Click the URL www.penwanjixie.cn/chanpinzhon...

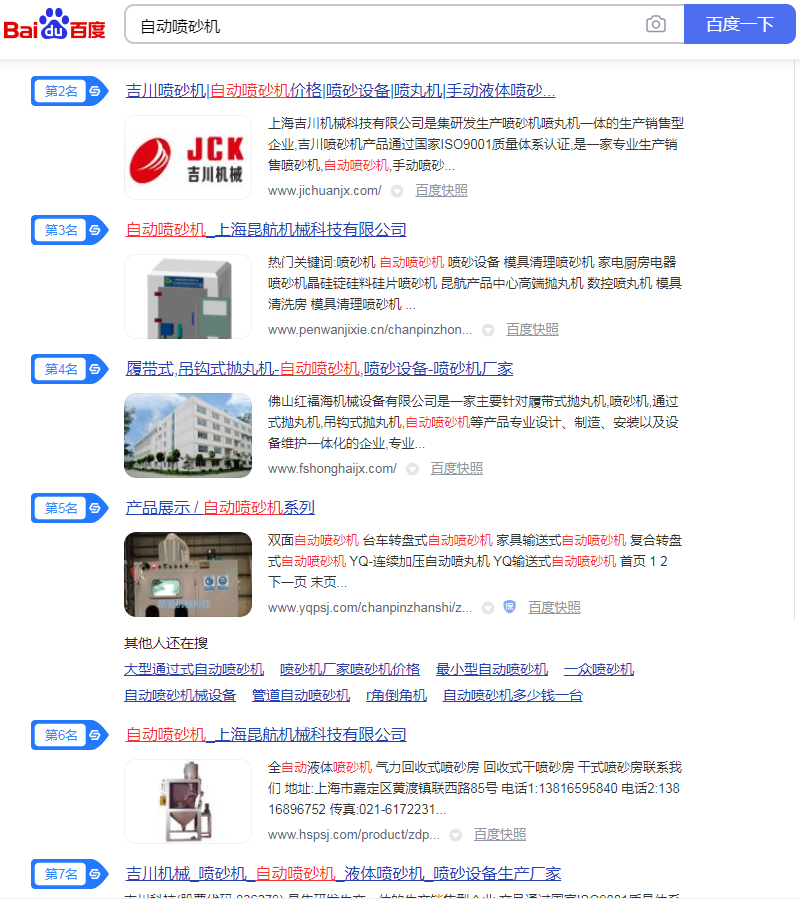pos(370,329)
